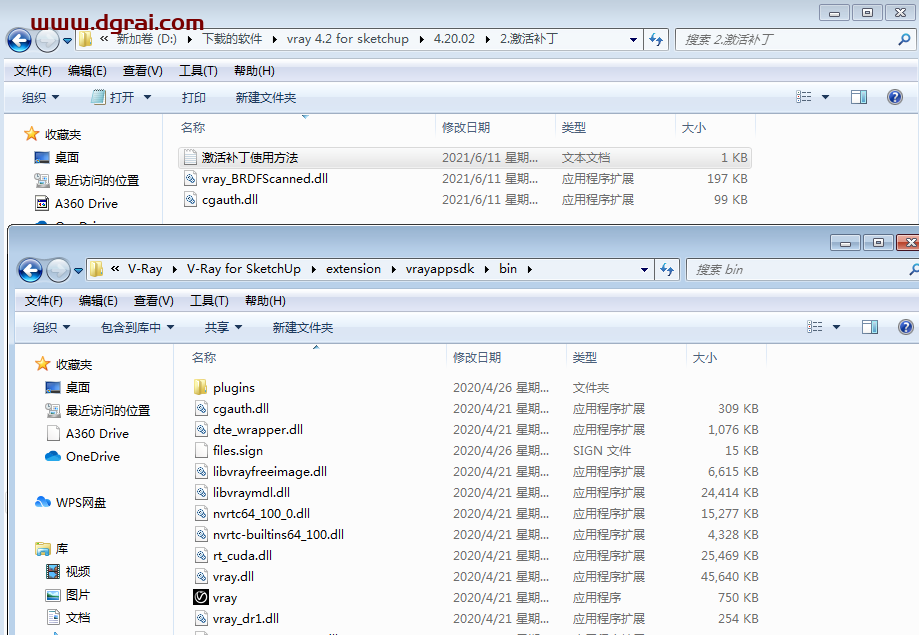The width and height of the screenshot is (919, 635).
Task: Click the help icon in the bin window
Action: pos(906,327)
